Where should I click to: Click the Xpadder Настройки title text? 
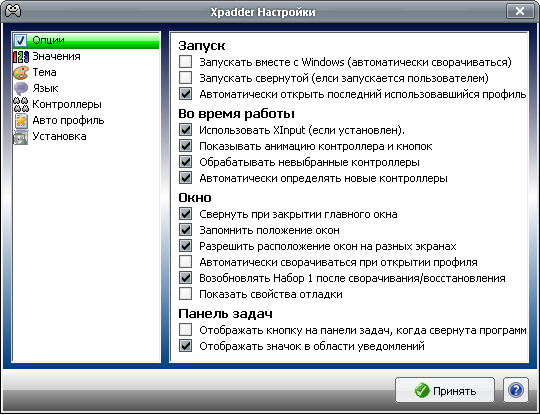tap(263, 12)
